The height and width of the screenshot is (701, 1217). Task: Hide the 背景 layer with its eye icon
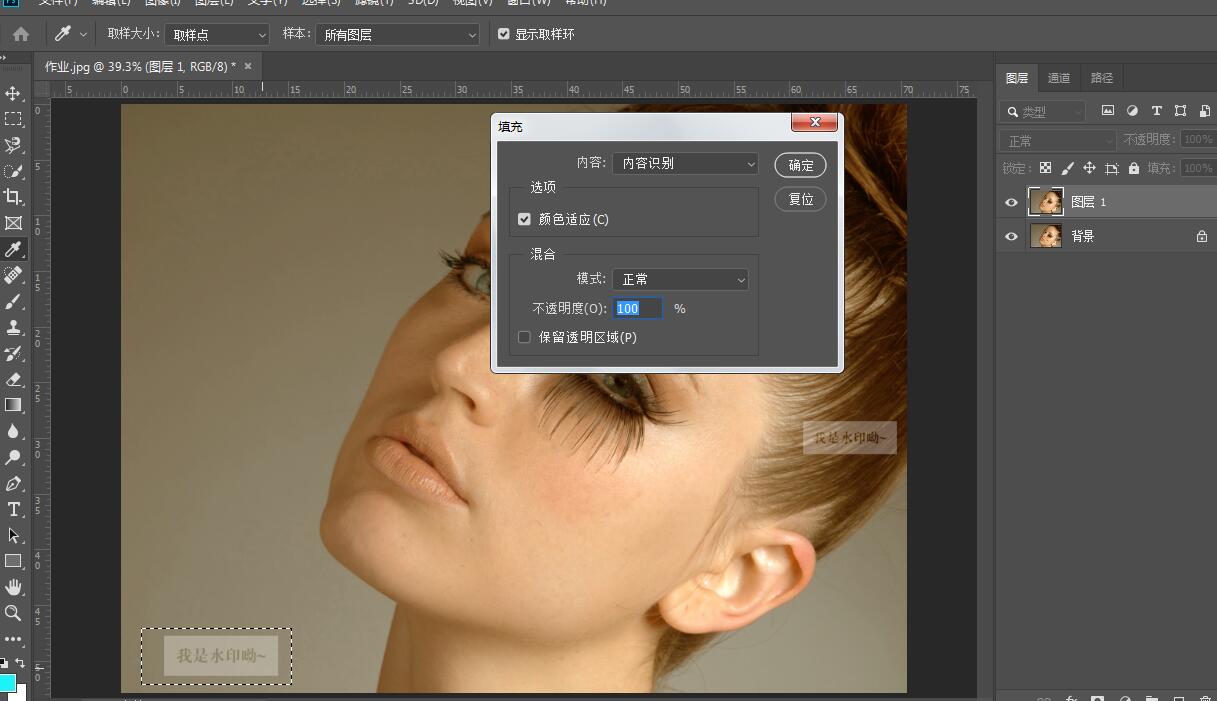coord(1011,237)
